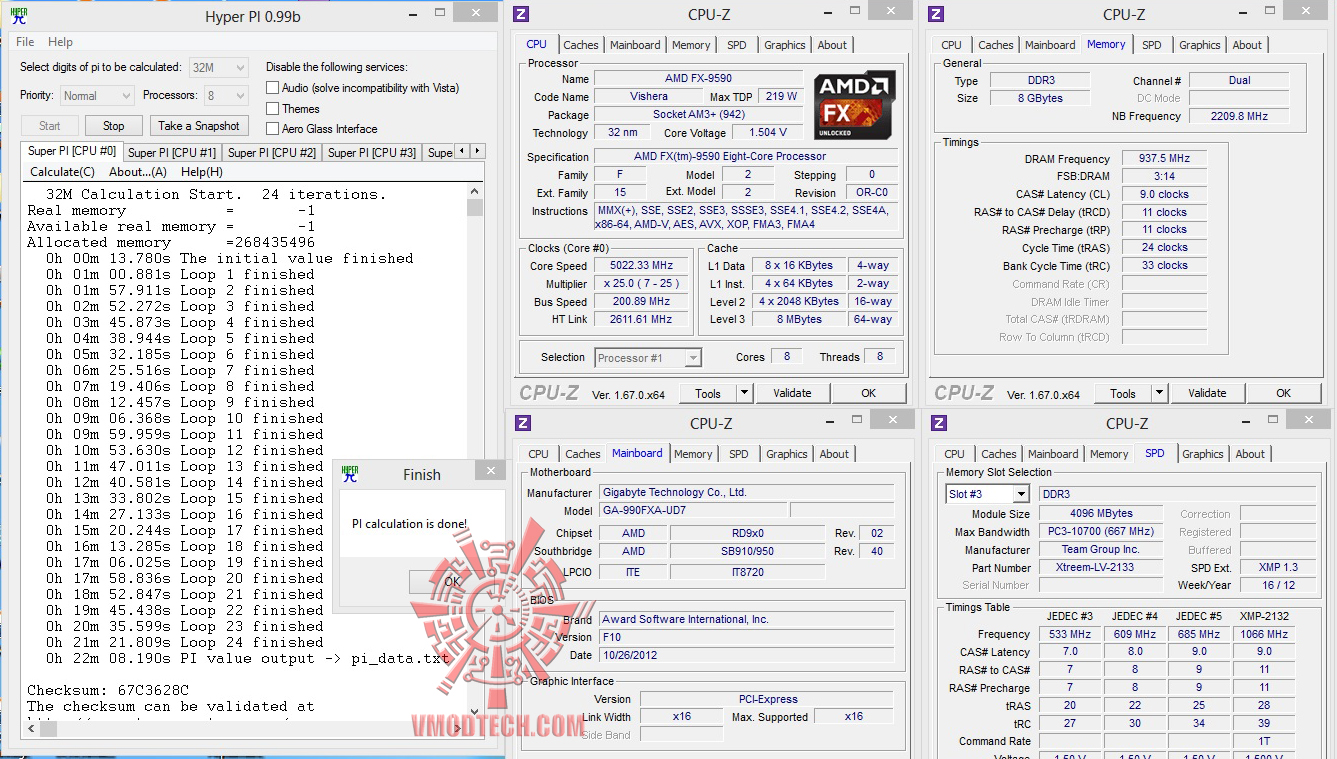Open the File menu in Hyper PI
This screenshot has width=1337, height=759.
[25, 42]
